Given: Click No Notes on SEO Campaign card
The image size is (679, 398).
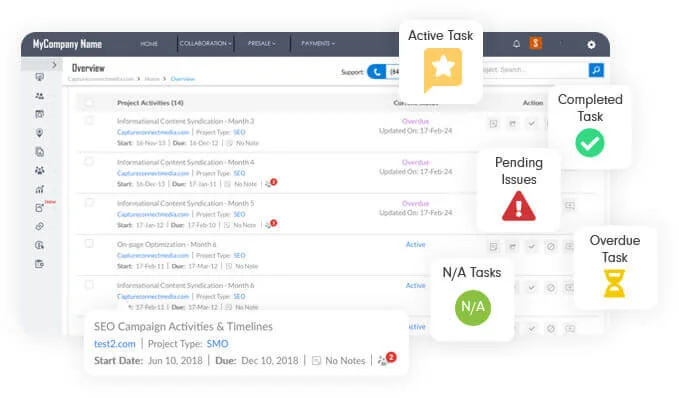Looking at the screenshot, I should tap(345, 361).
